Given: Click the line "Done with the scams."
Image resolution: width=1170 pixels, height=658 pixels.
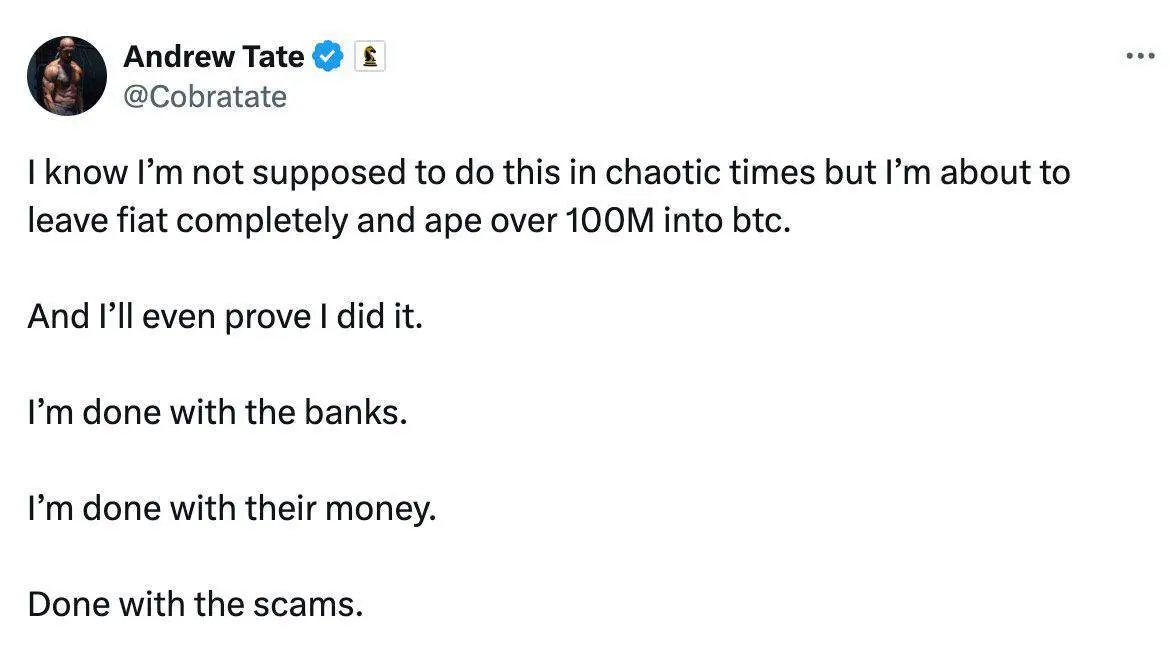Looking at the screenshot, I should [195, 604].
